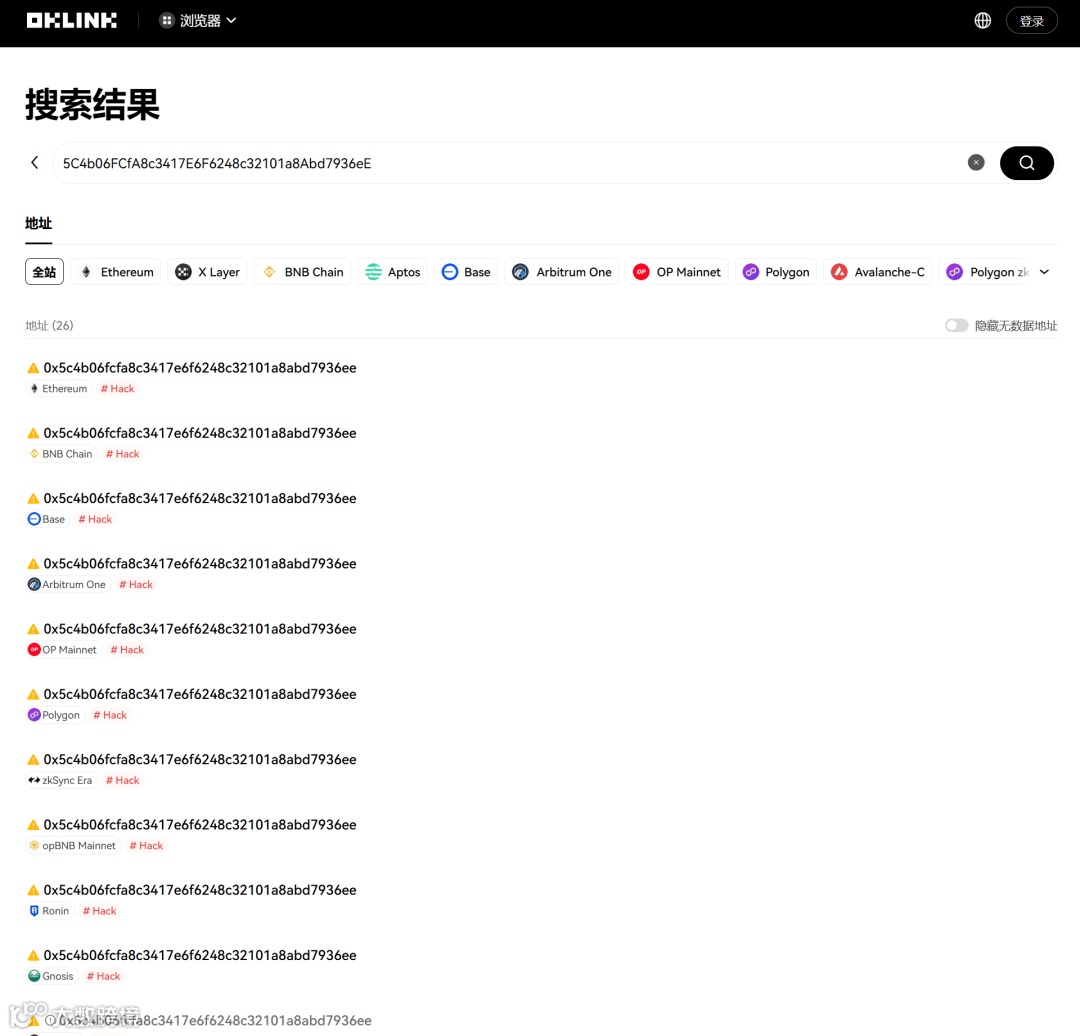1080x1036 pixels.
Task: Filter results by Avalanche-C
Action: (878, 271)
